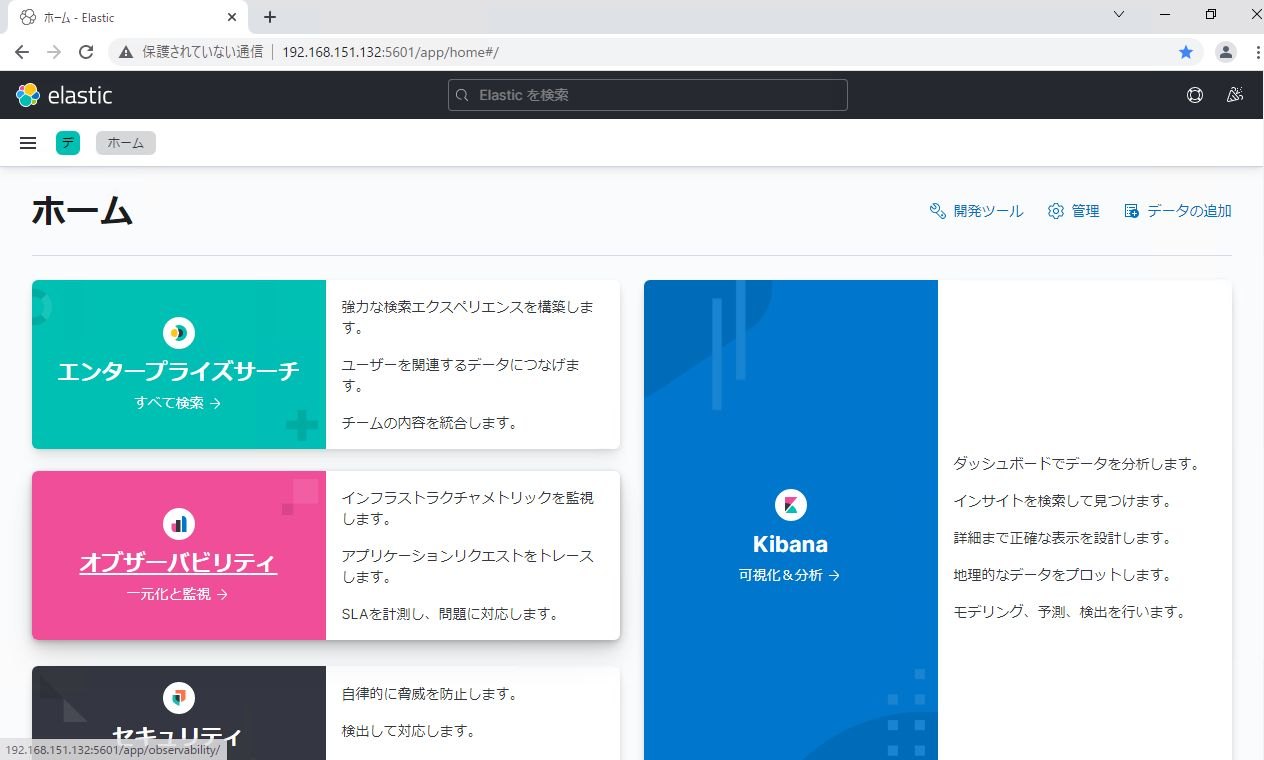The height and width of the screenshot is (760, 1264).
Task: Bookmark page with the star icon
Action: coord(1186,52)
